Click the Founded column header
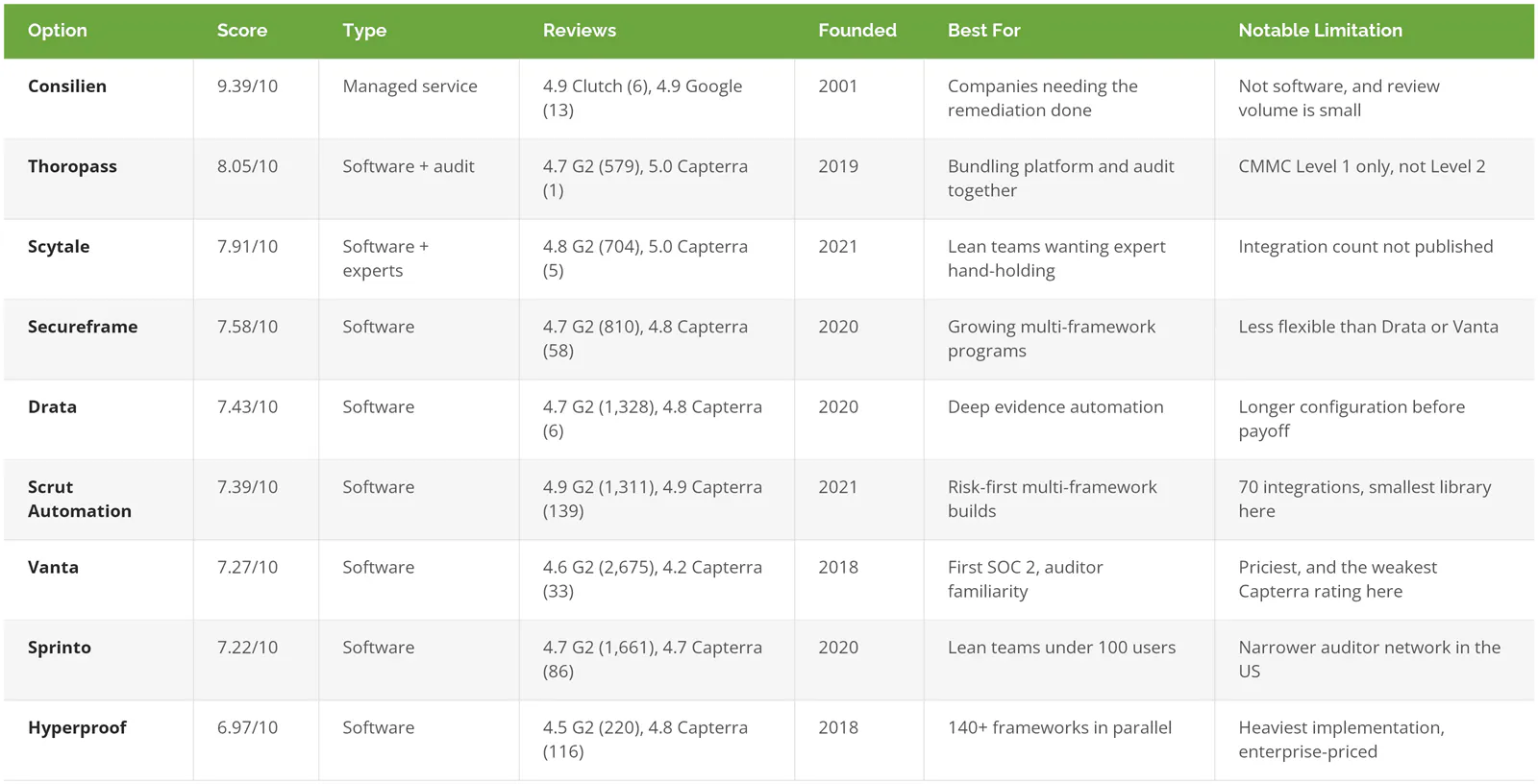Screen dimensions: 1538x784 [x=857, y=31]
